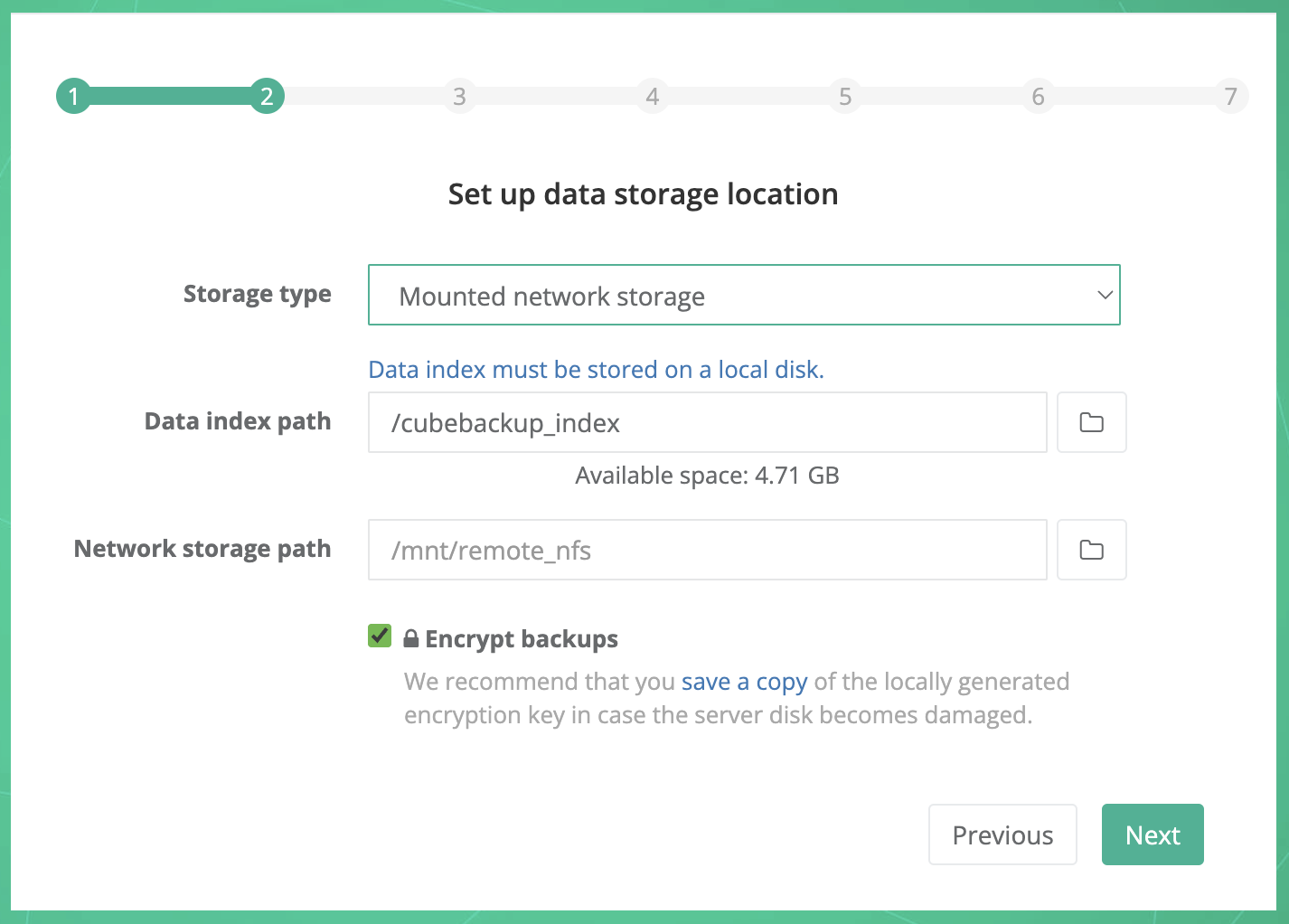Click the lock icon beside Encrypt backups
The width and height of the screenshot is (1289, 924).
(x=410, y=639)
